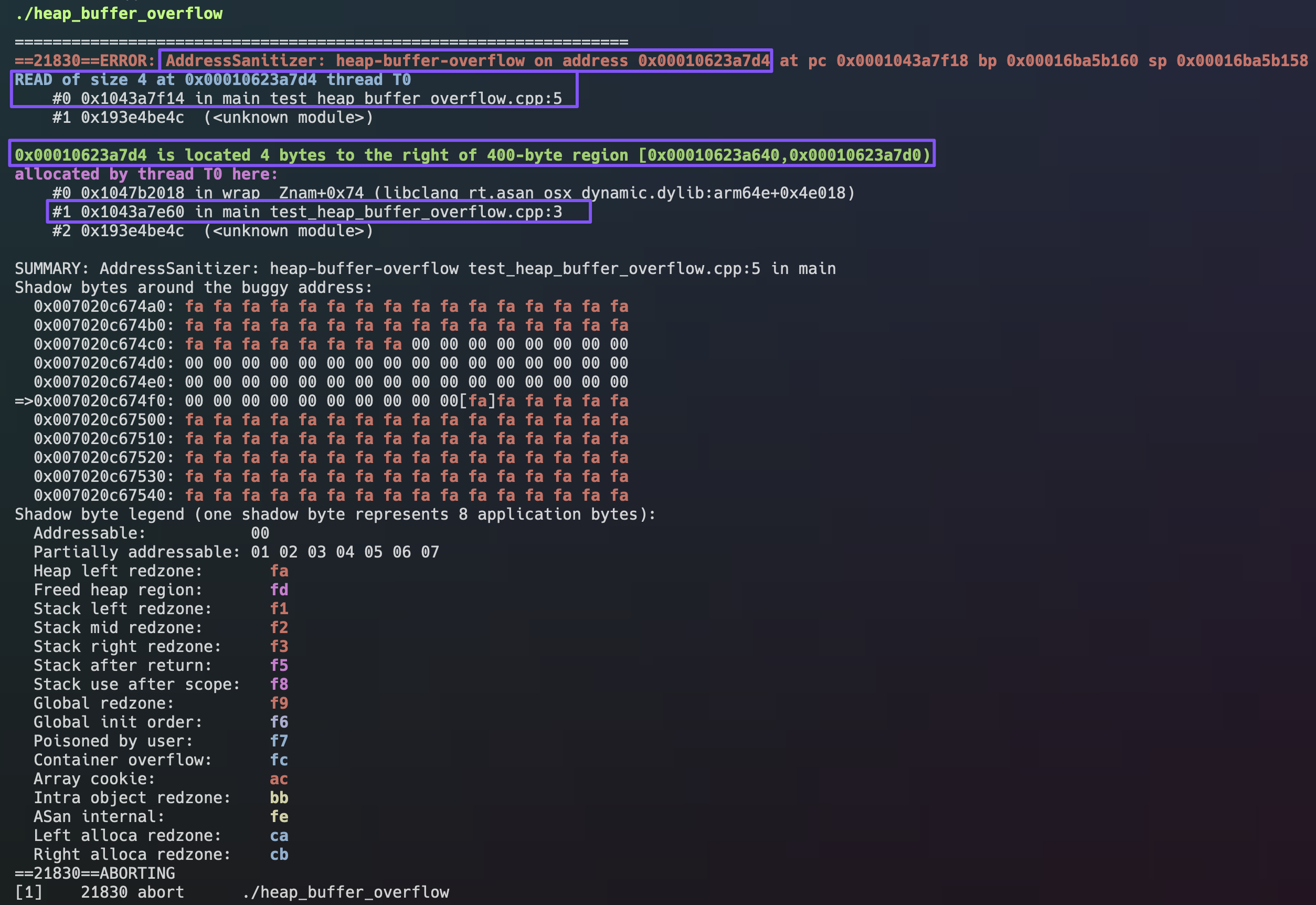This screenshot has height=905, width=1316.
Task: Click the shadow address 0x007020c674c0 row label
Action: [x=103, y=344]
